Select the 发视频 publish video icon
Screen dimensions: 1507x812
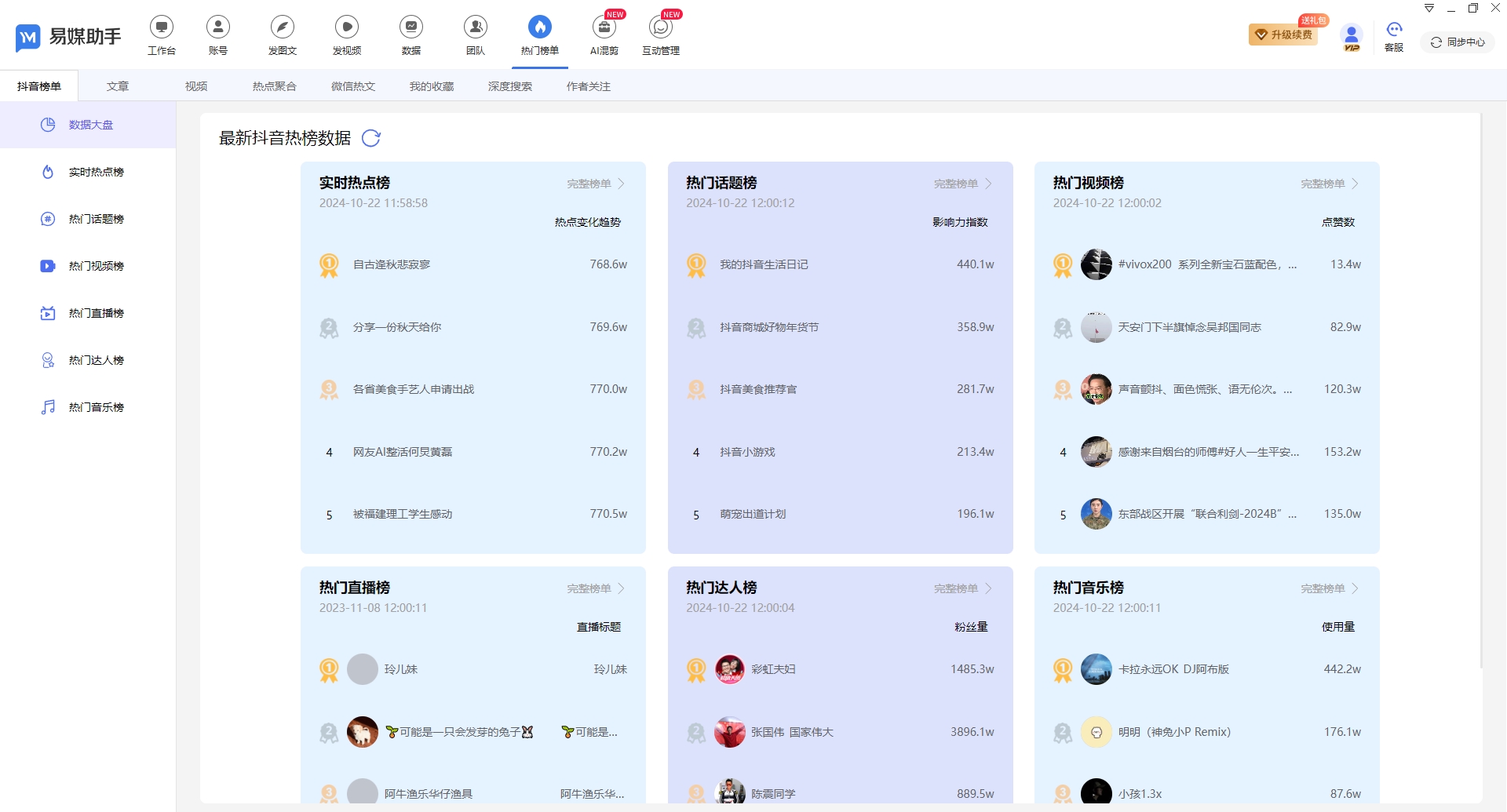point(346,27)
